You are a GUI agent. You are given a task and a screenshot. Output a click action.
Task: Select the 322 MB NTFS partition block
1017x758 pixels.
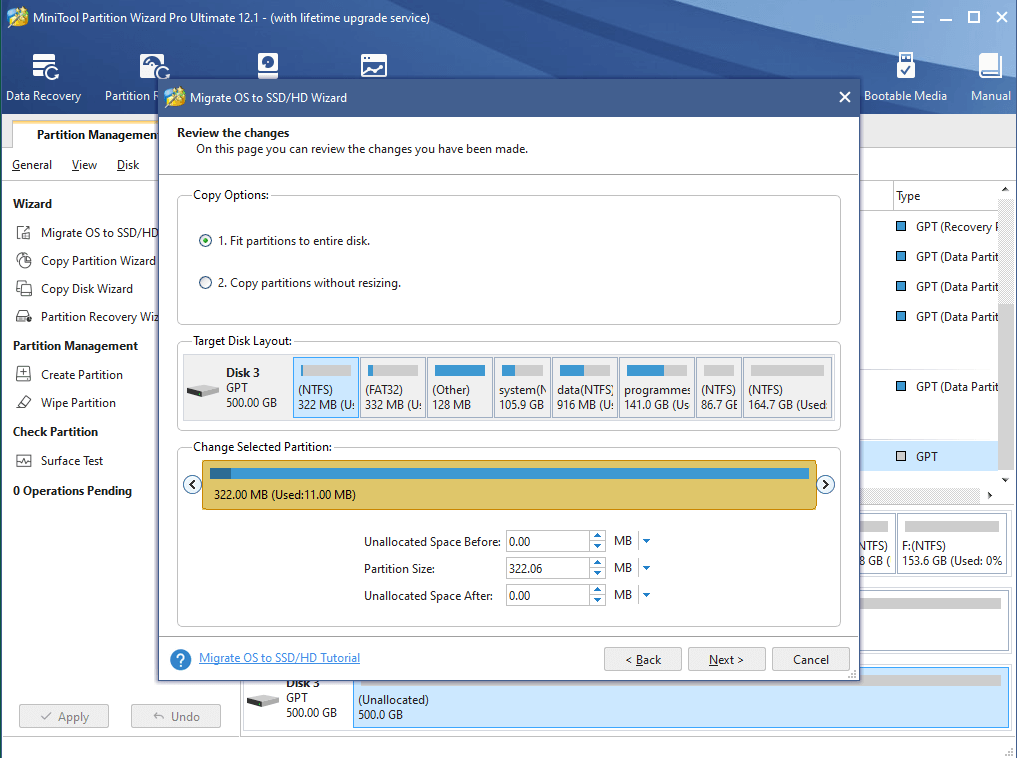326,388
